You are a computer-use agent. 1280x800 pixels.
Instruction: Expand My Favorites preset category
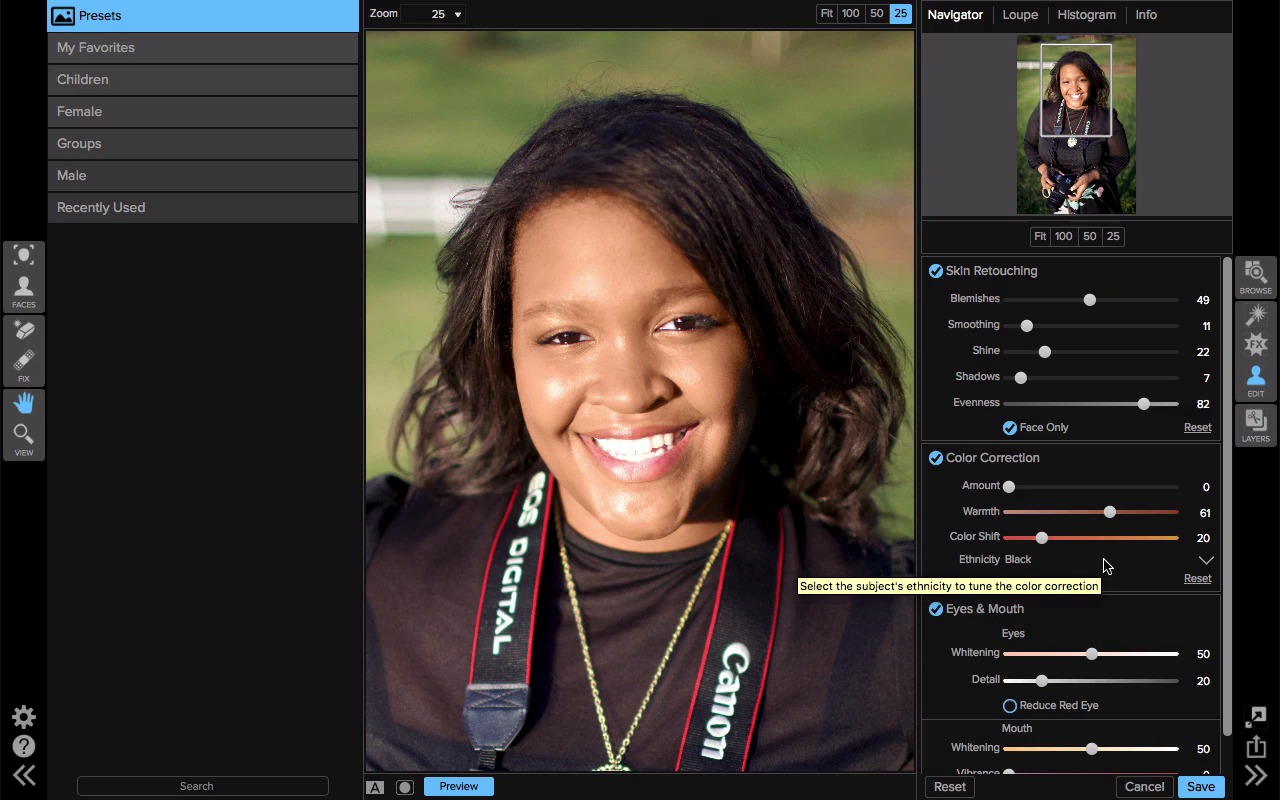click(x=203, y=47)
